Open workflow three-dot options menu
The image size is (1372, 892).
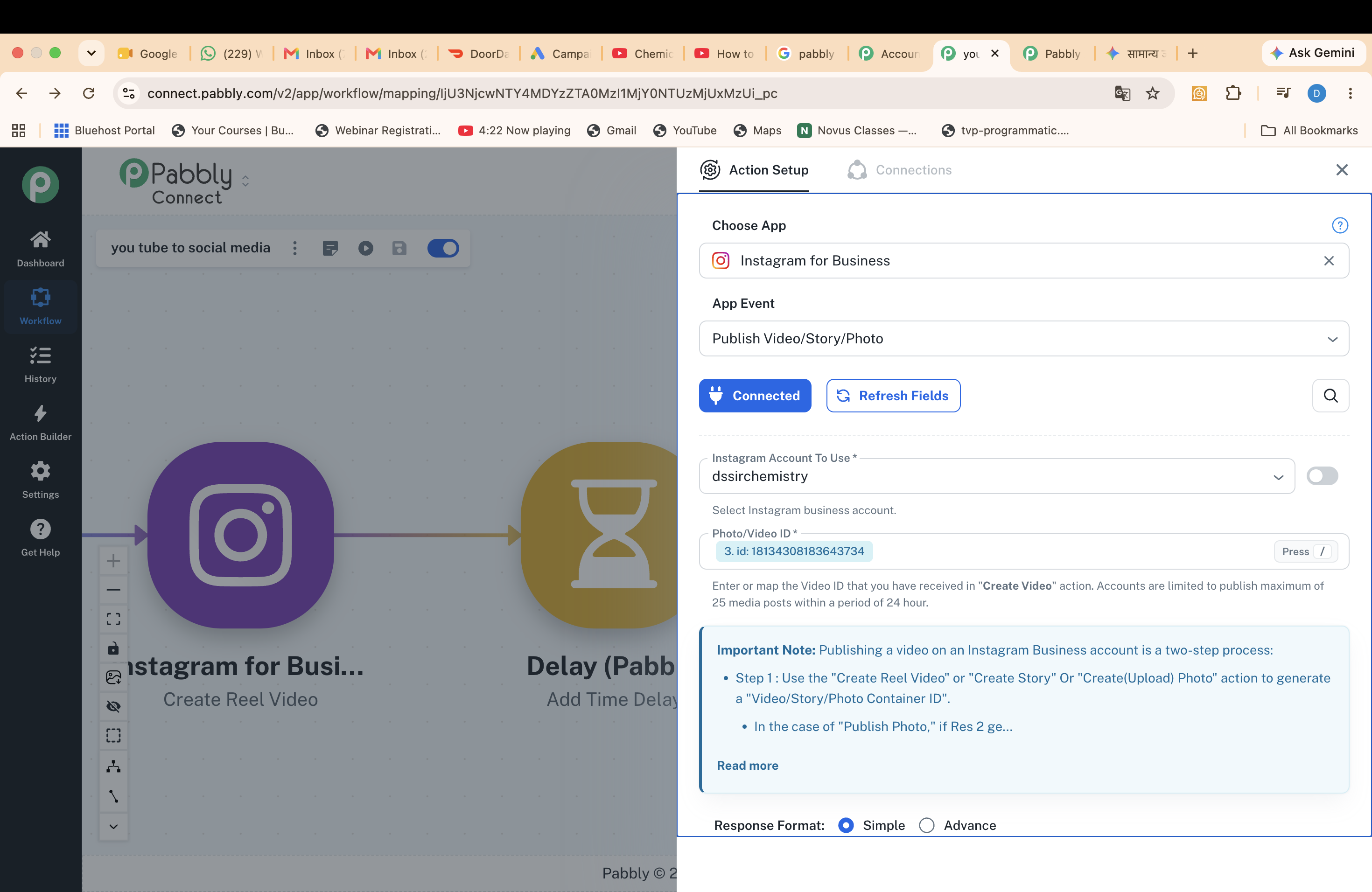coord(295,248)
